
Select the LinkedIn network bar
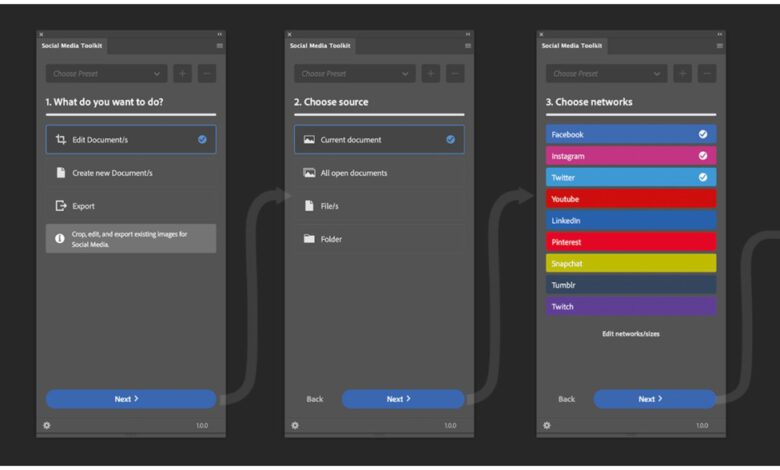[631, 220]
